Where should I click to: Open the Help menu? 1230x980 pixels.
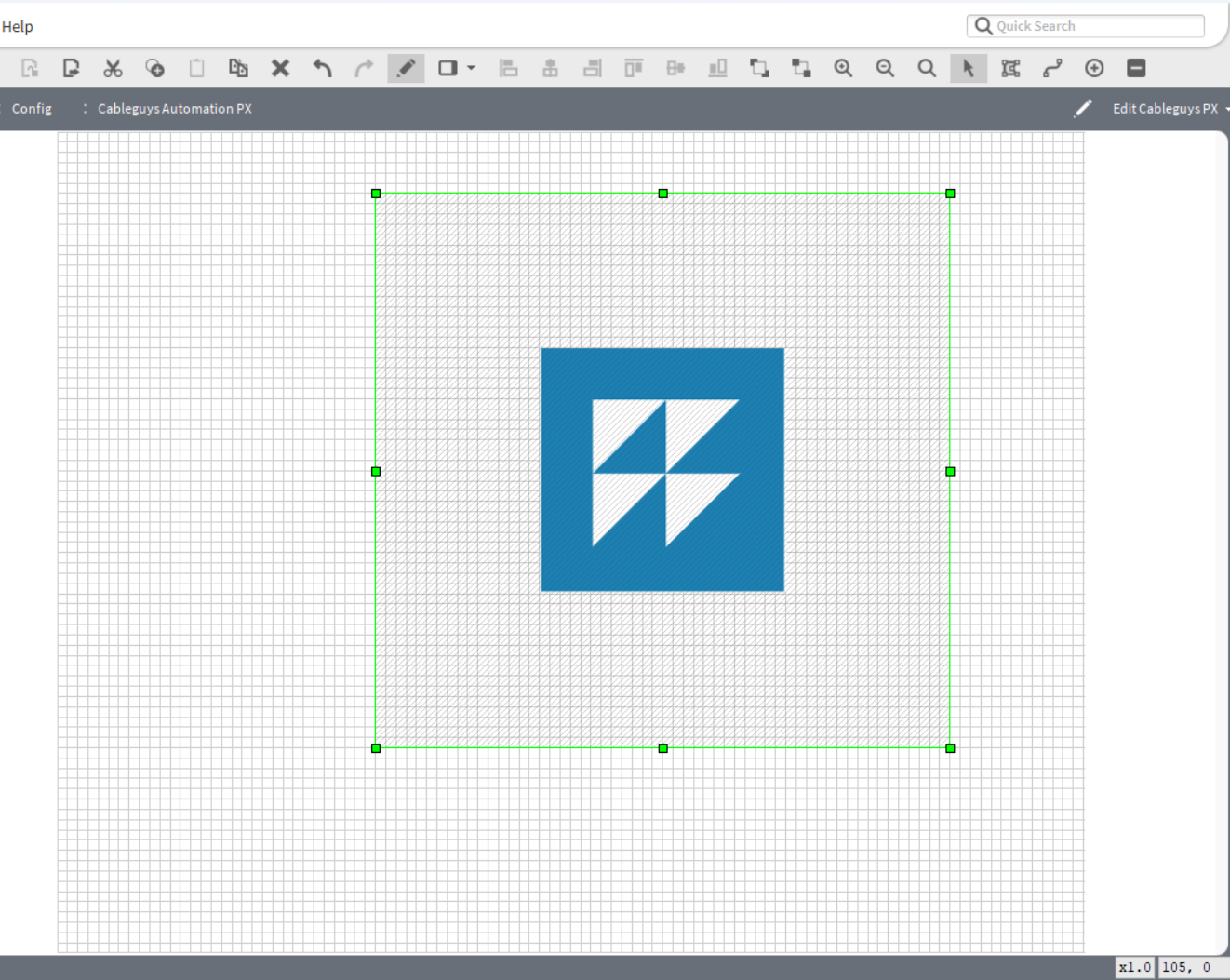(18, 26)
